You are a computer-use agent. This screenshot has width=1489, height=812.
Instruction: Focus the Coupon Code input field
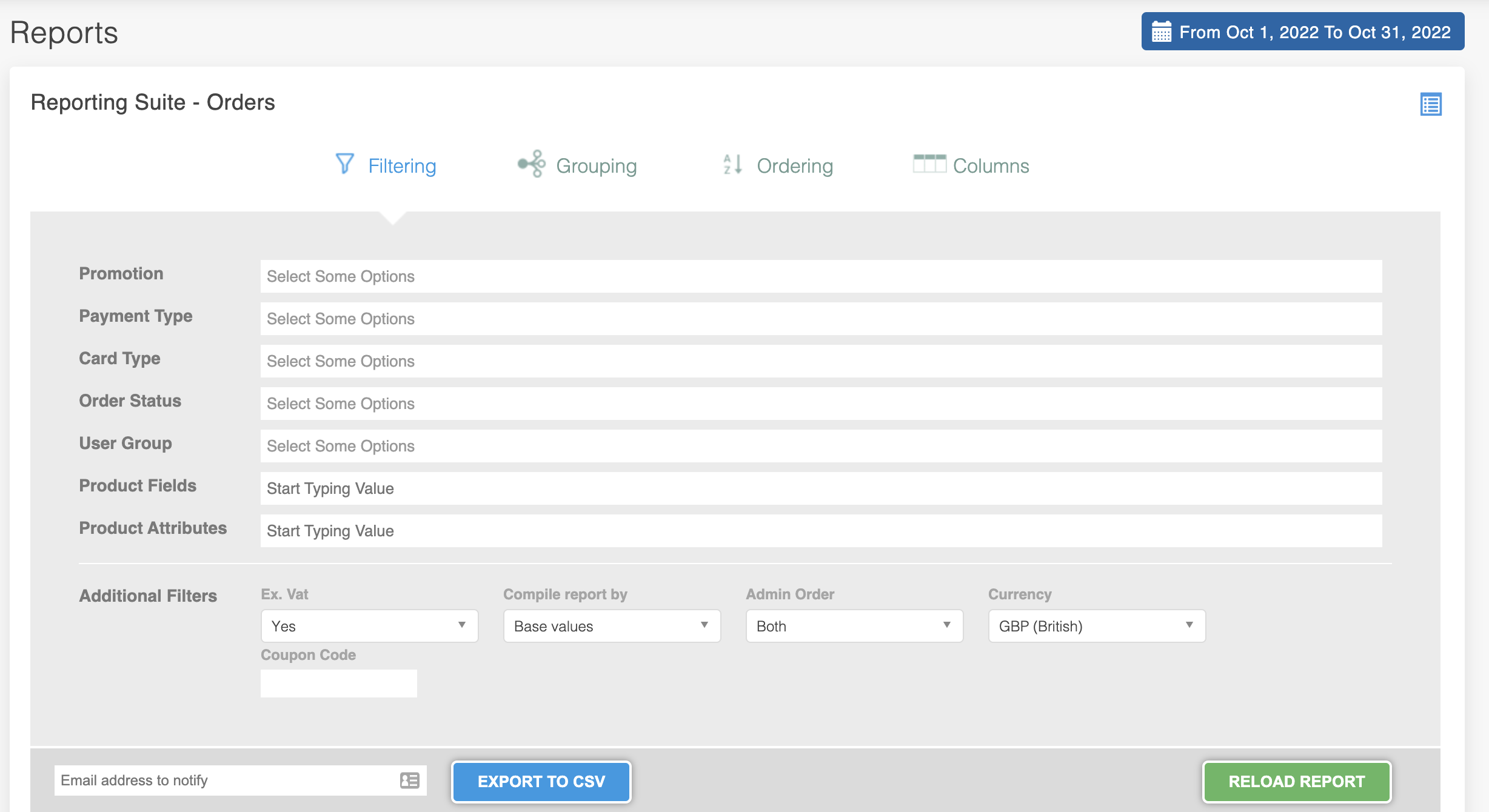pos(339,684)
